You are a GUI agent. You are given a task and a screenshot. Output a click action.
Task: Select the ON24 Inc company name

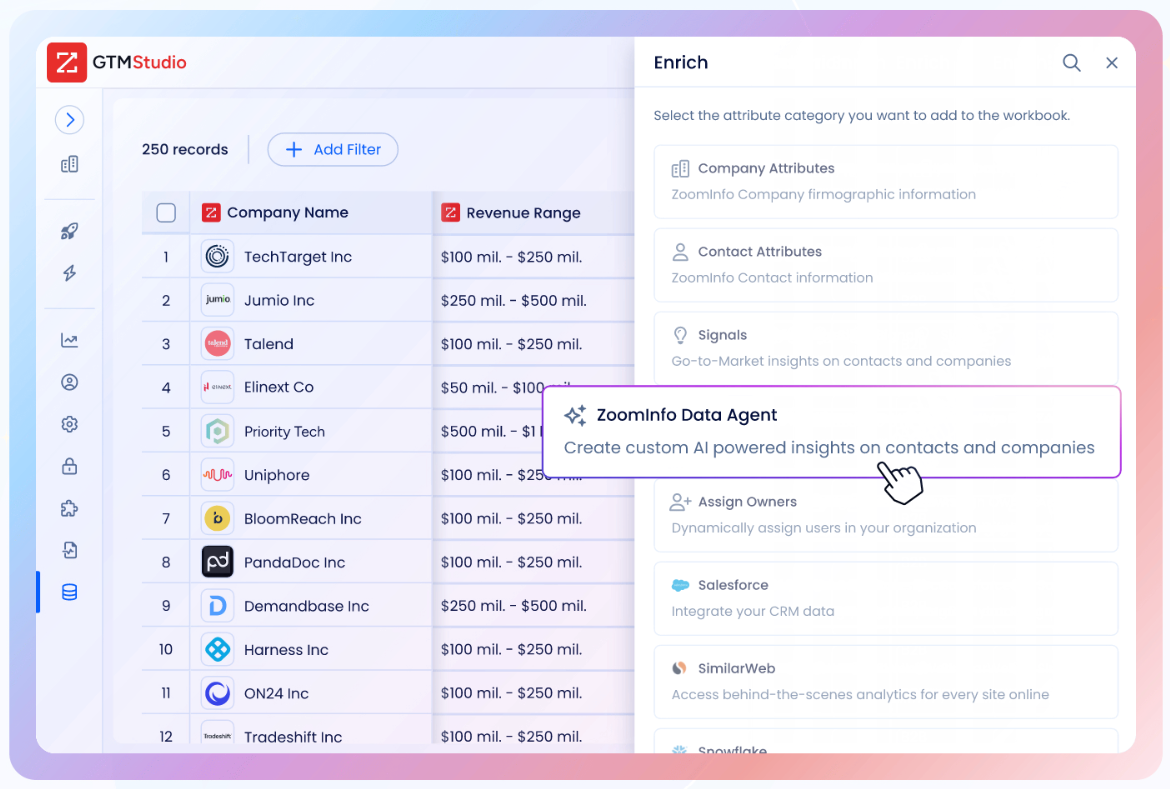pos(276,693)
